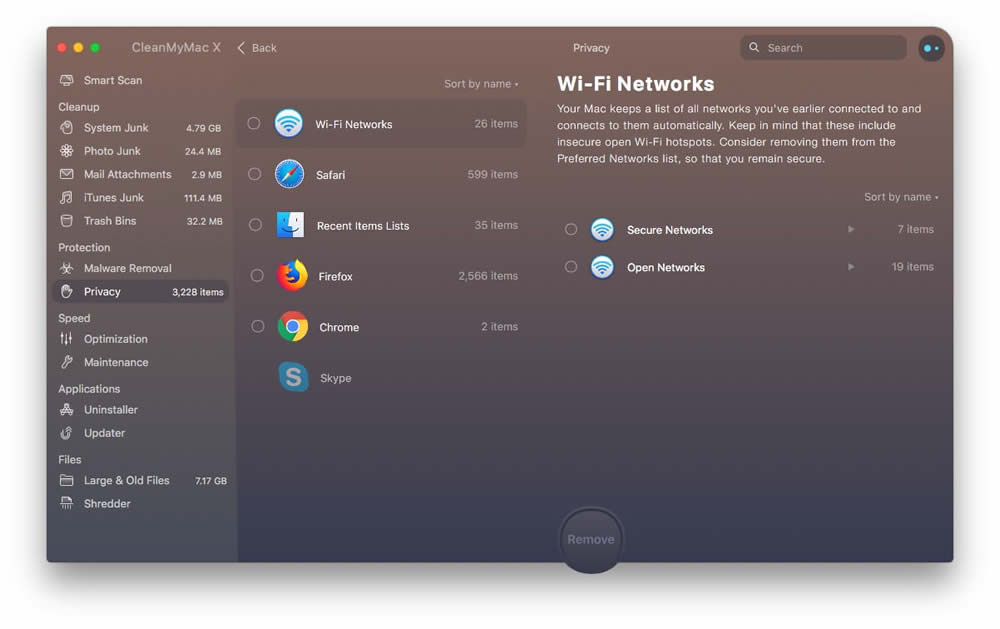Click the Recent Items Lists Finder icon
Screen dimensions: 1000x629
tap(291, 225)
